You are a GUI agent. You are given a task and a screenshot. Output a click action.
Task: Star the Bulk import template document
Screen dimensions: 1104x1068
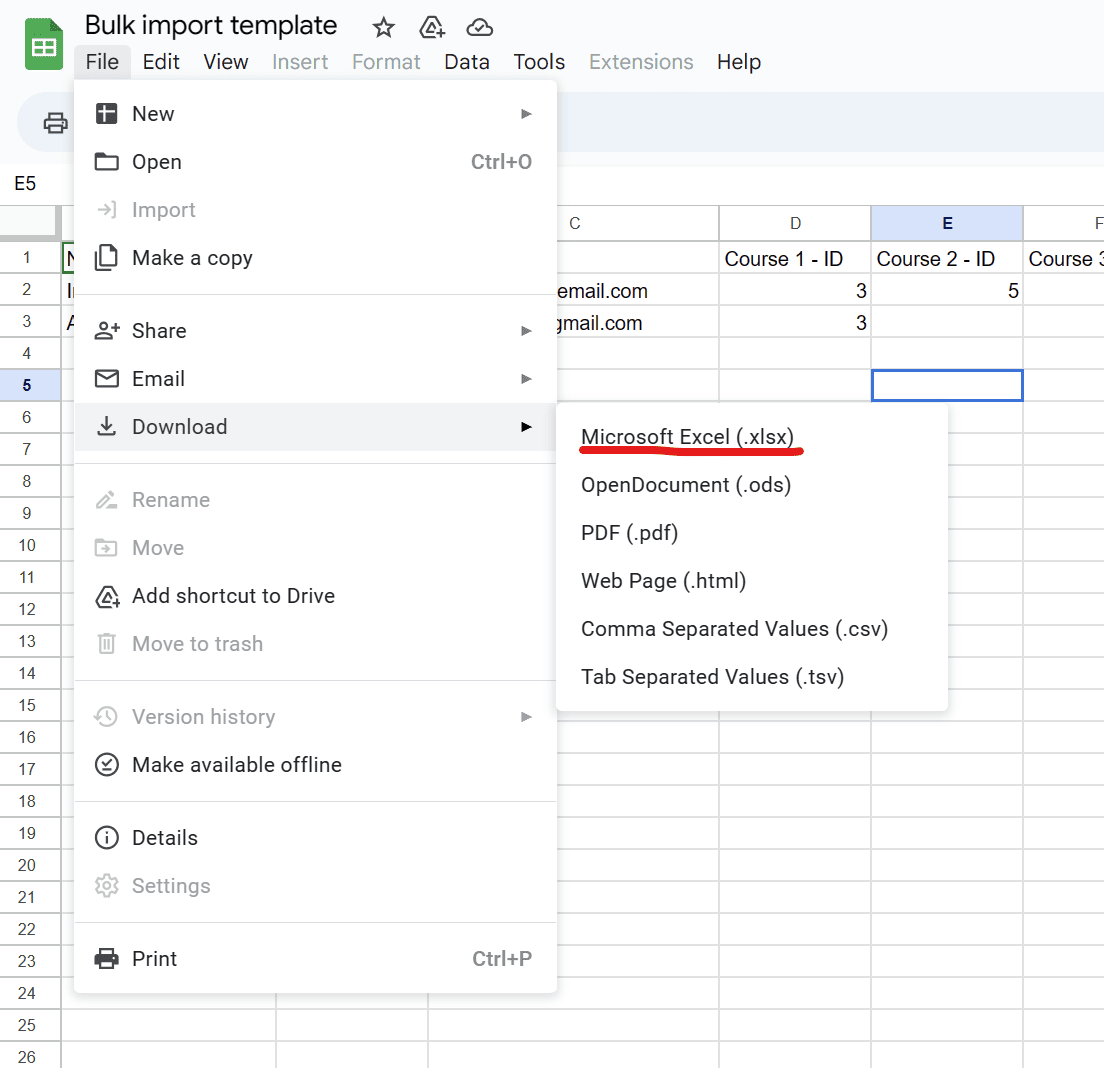pyautogui.click(x=384, y=27)
